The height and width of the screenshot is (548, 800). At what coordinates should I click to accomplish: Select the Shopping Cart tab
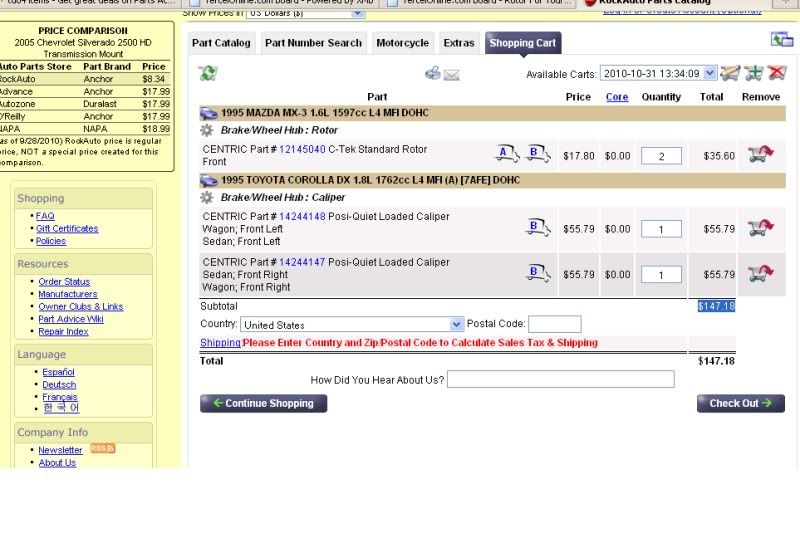522,43
